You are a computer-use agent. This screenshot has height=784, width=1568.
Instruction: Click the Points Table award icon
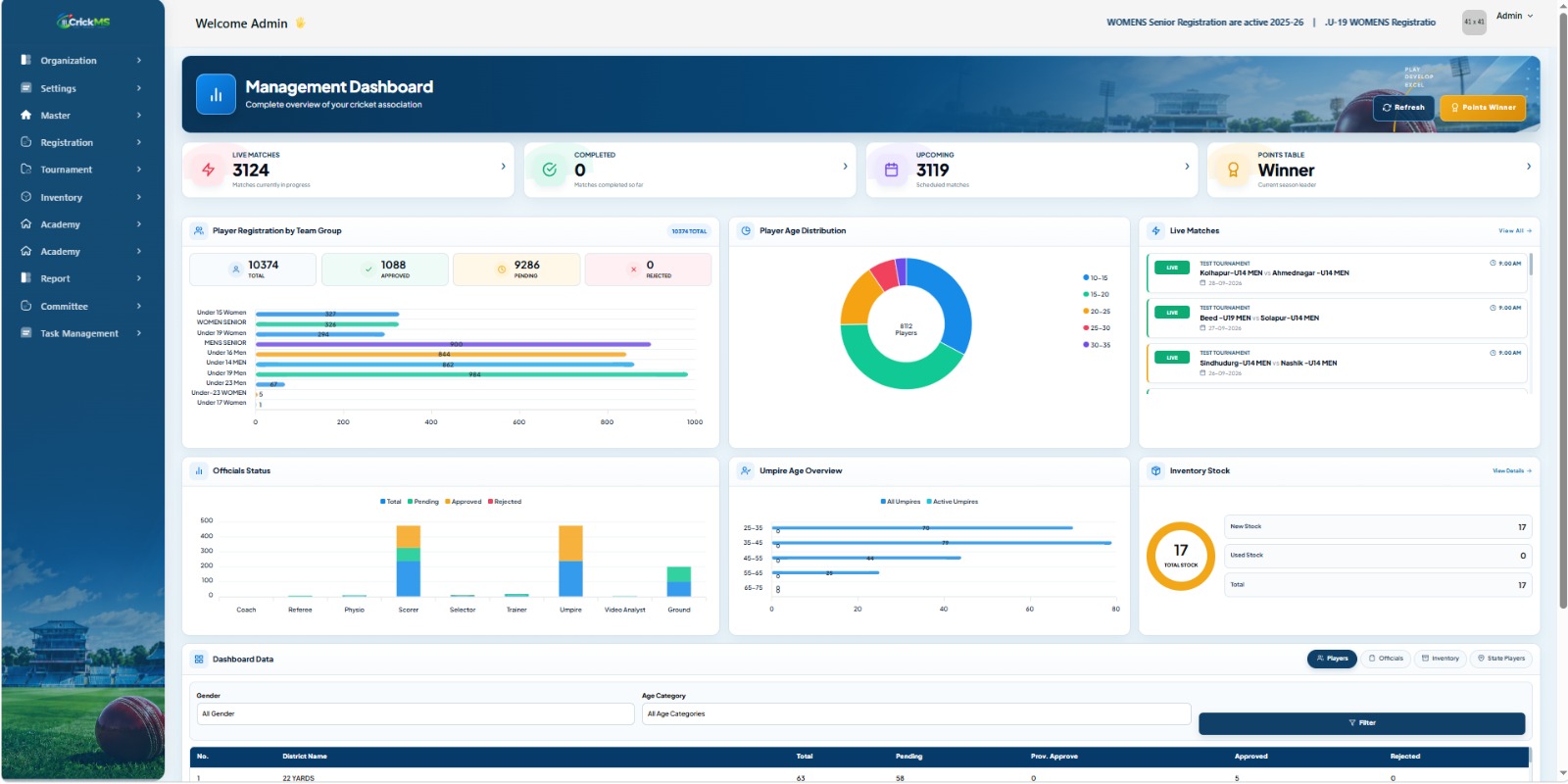click(x=1233, y=170)
